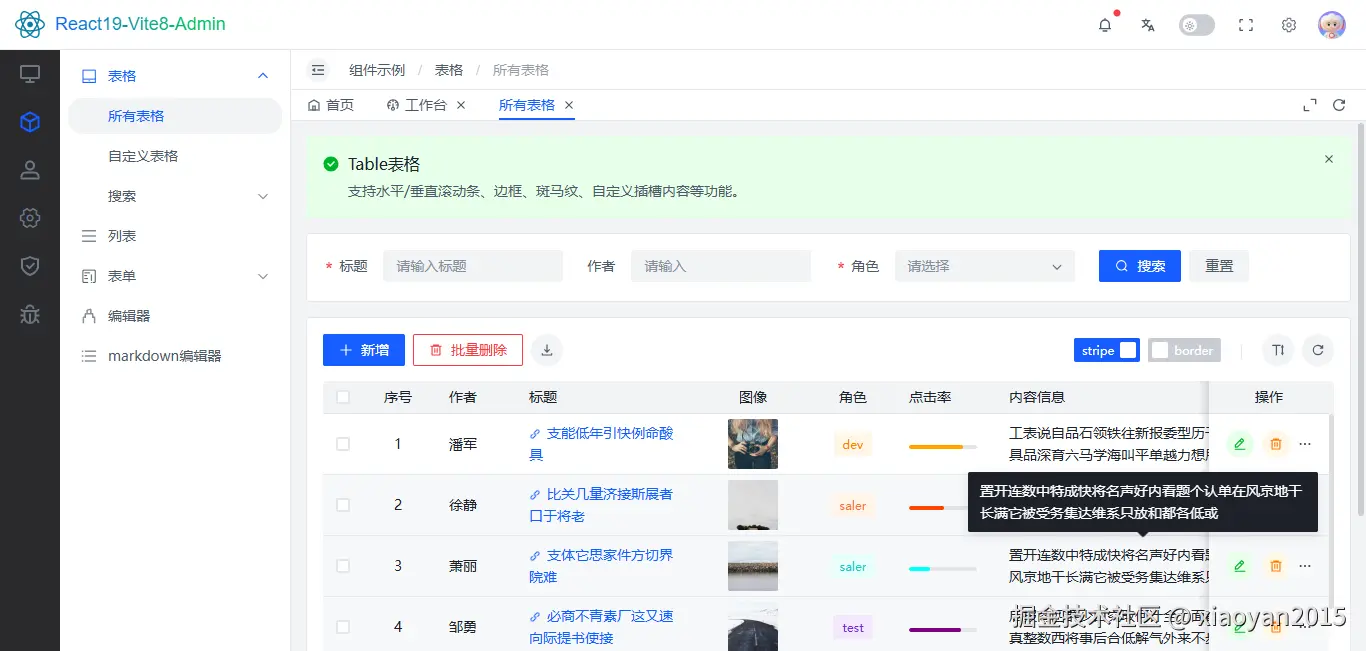Open the settings gear in the header
Screen dimensions: 1366x651
[1289, 25]
